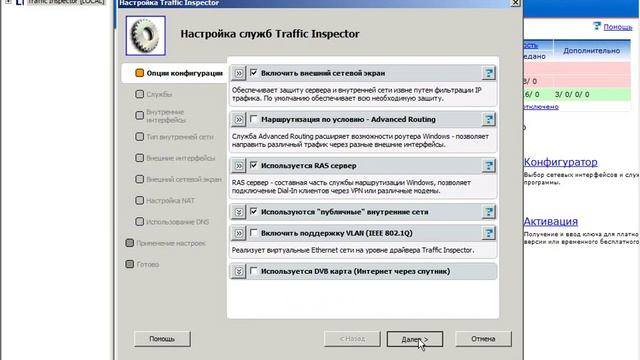Uncheck the RAS server checkbox
The height and width of the screenshot is (360, 640).
pyautogui.click(x=253, y=165)
